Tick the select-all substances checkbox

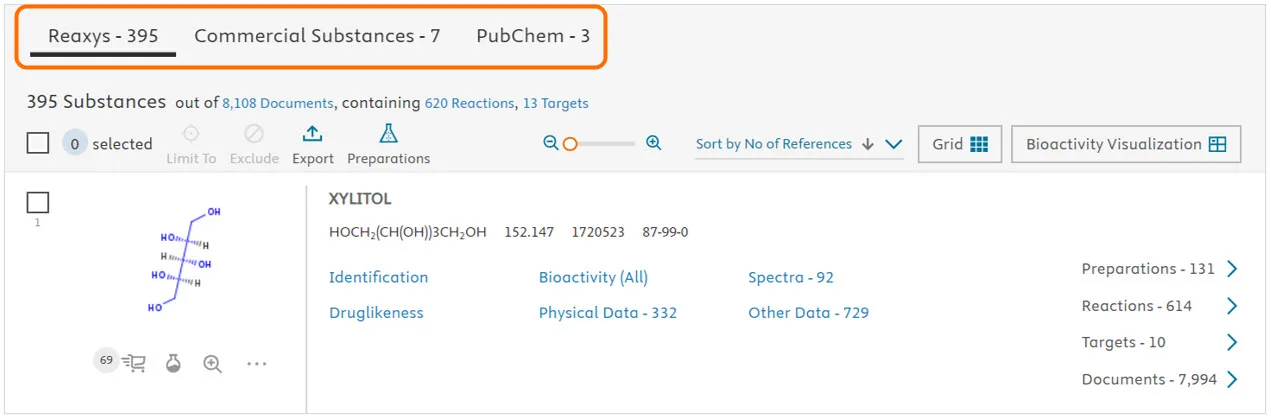pos(38,144)
